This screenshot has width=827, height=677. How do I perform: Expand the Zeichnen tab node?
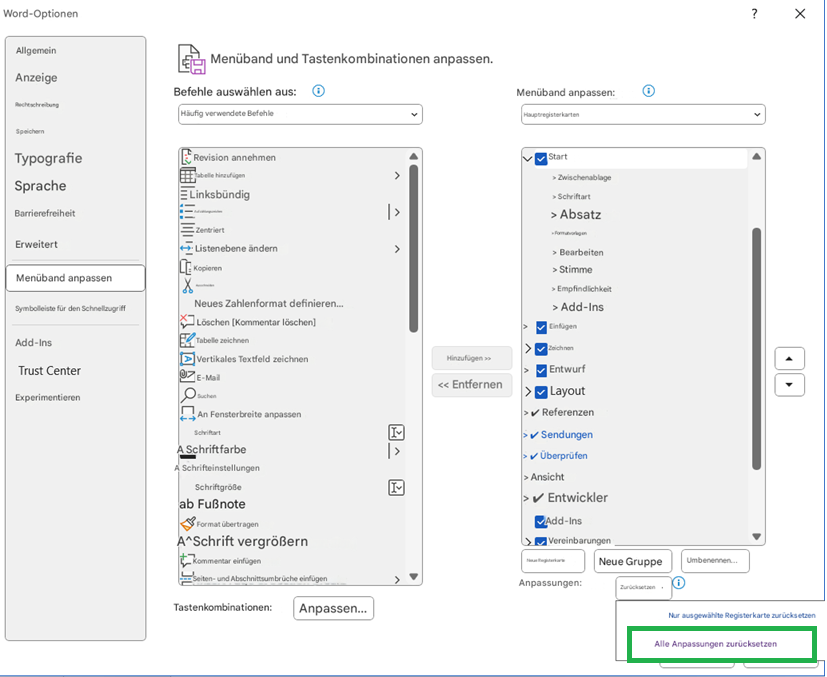pos(528,348)
